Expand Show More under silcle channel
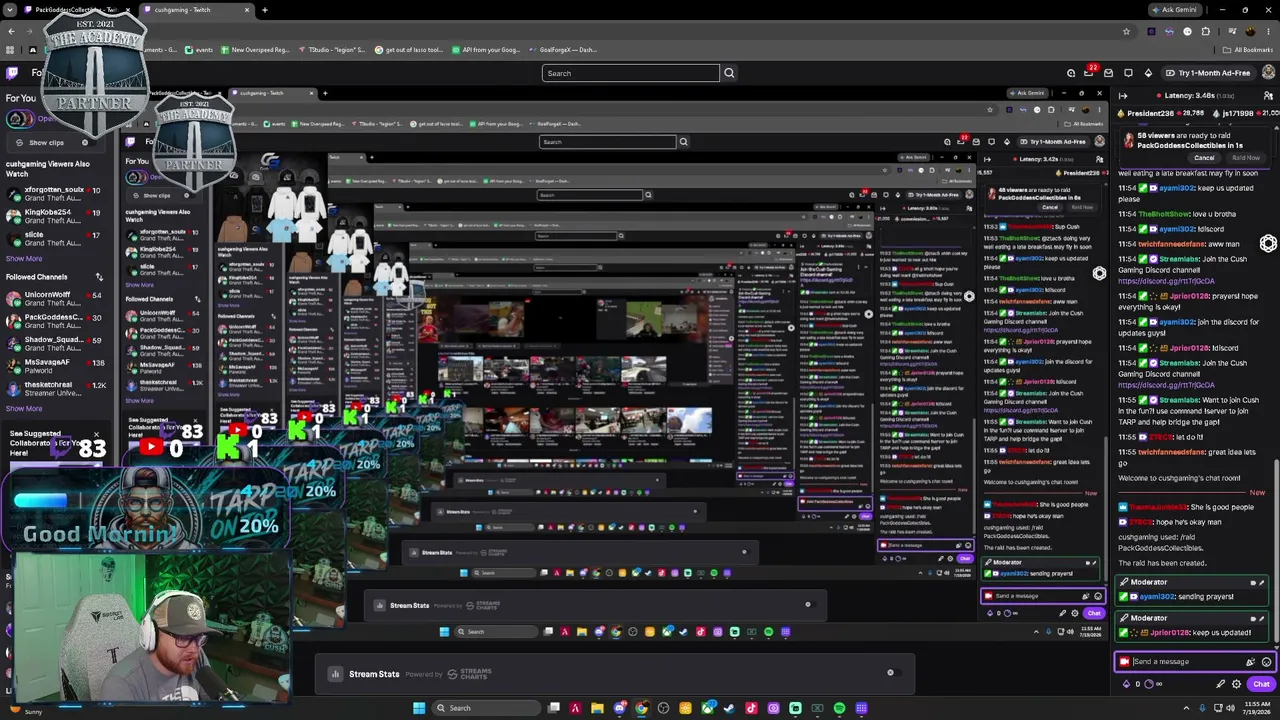Image resolution: width=1280 pixels, height=720 pixels. (x=24, y=259)
